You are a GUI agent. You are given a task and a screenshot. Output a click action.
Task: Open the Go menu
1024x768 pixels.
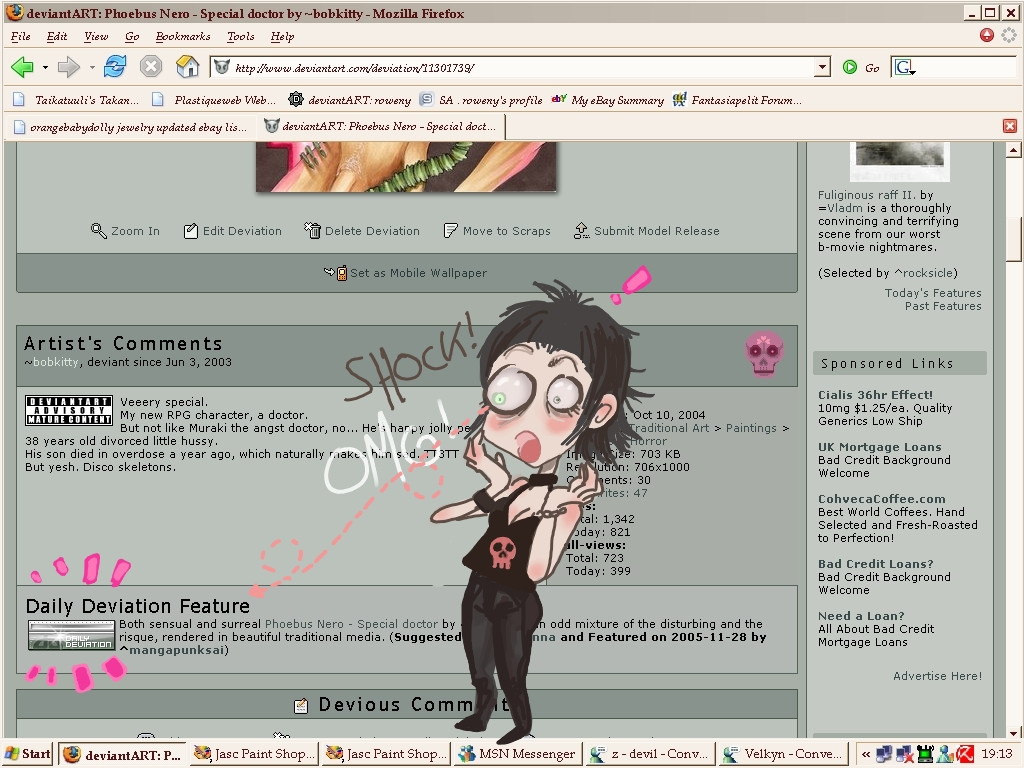(132, 37)
